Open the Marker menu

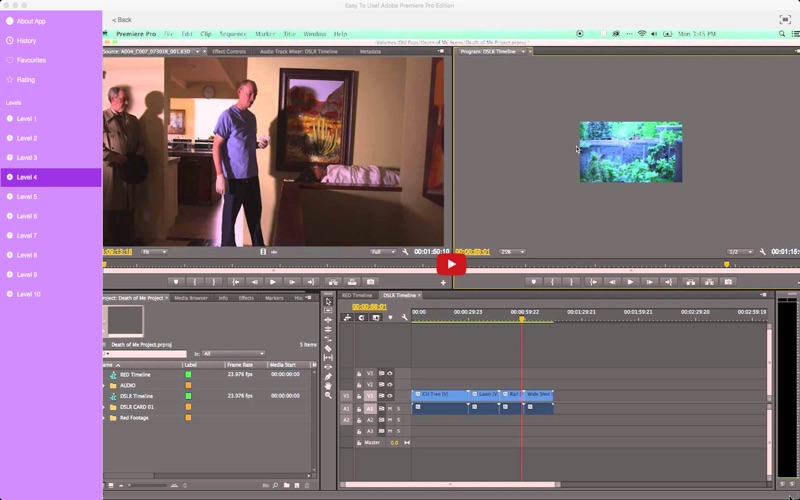click(265, 34)
